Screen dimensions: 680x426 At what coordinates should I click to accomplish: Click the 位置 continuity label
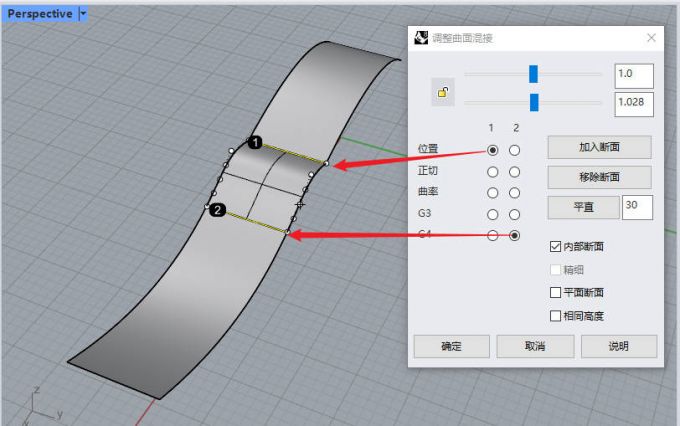[428, 149]
